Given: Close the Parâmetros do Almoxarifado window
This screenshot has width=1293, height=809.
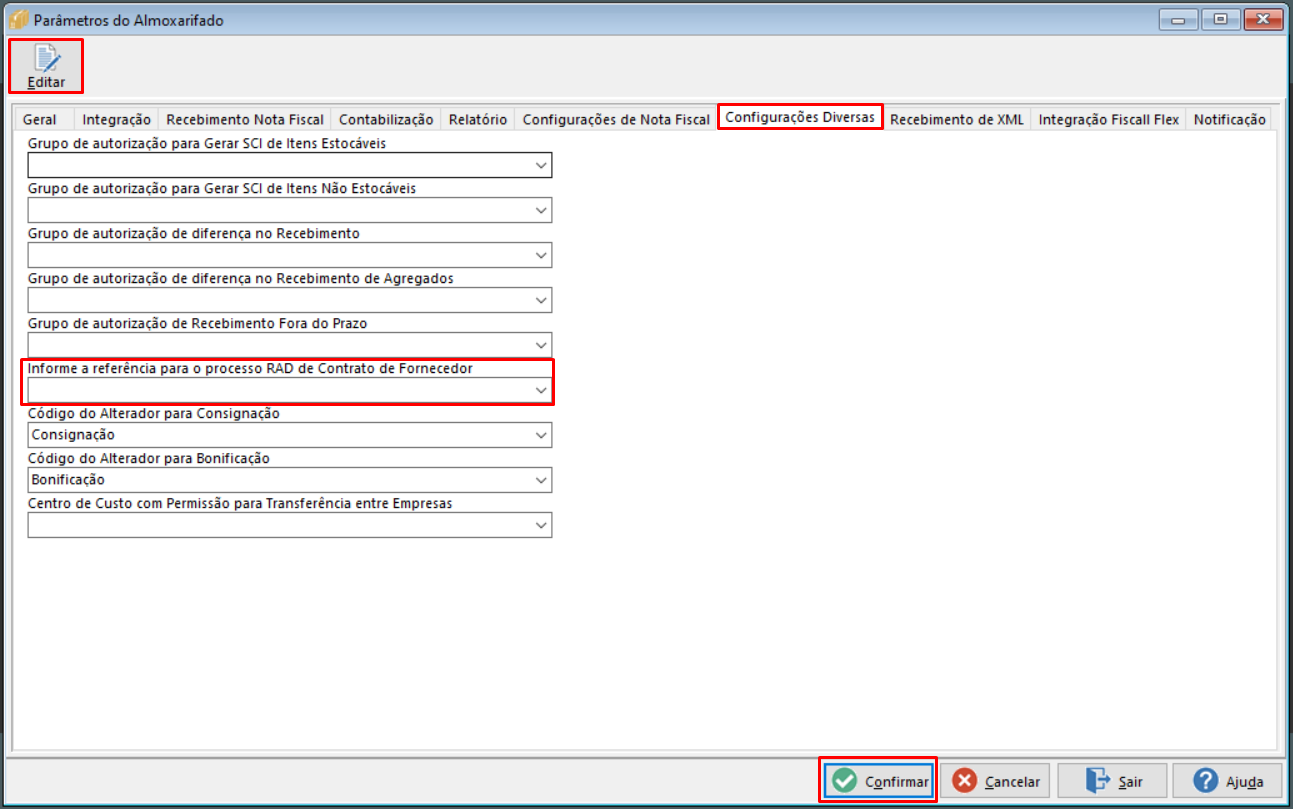Looking at the screenshot, I should click(1263, 18).
